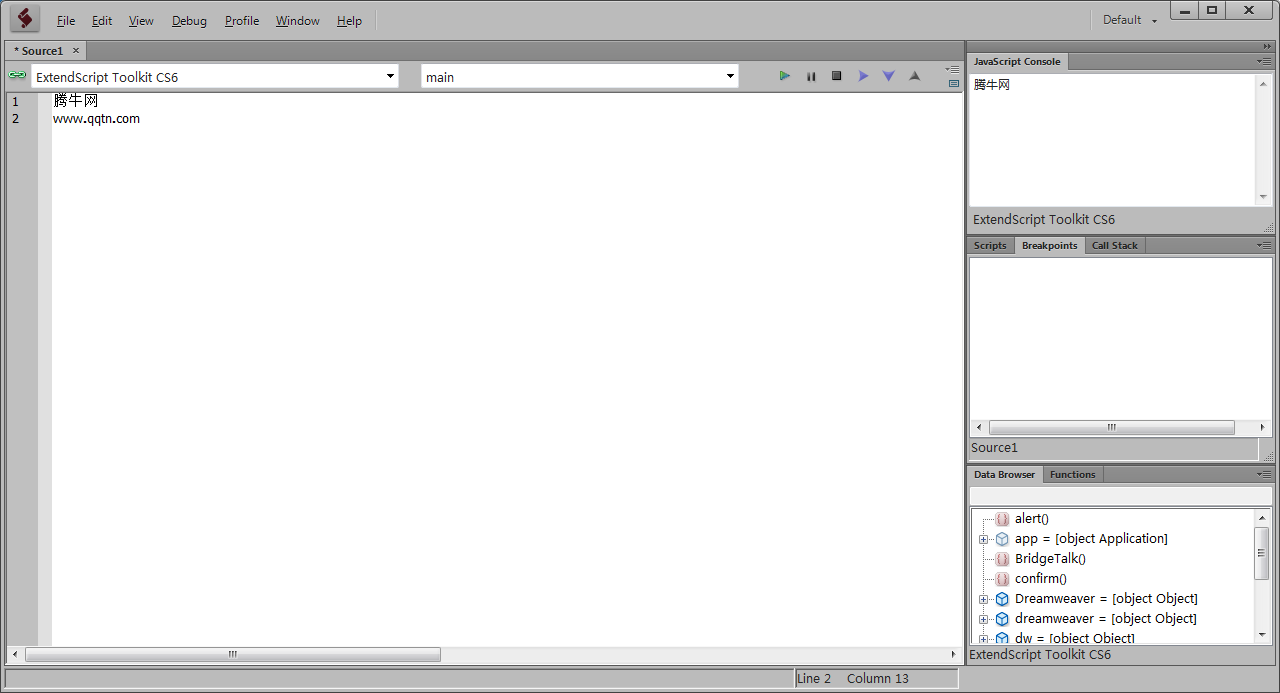Switch to the Call Stack tab
This screenshot has height=693, width=1280.
click(1115, 245)
